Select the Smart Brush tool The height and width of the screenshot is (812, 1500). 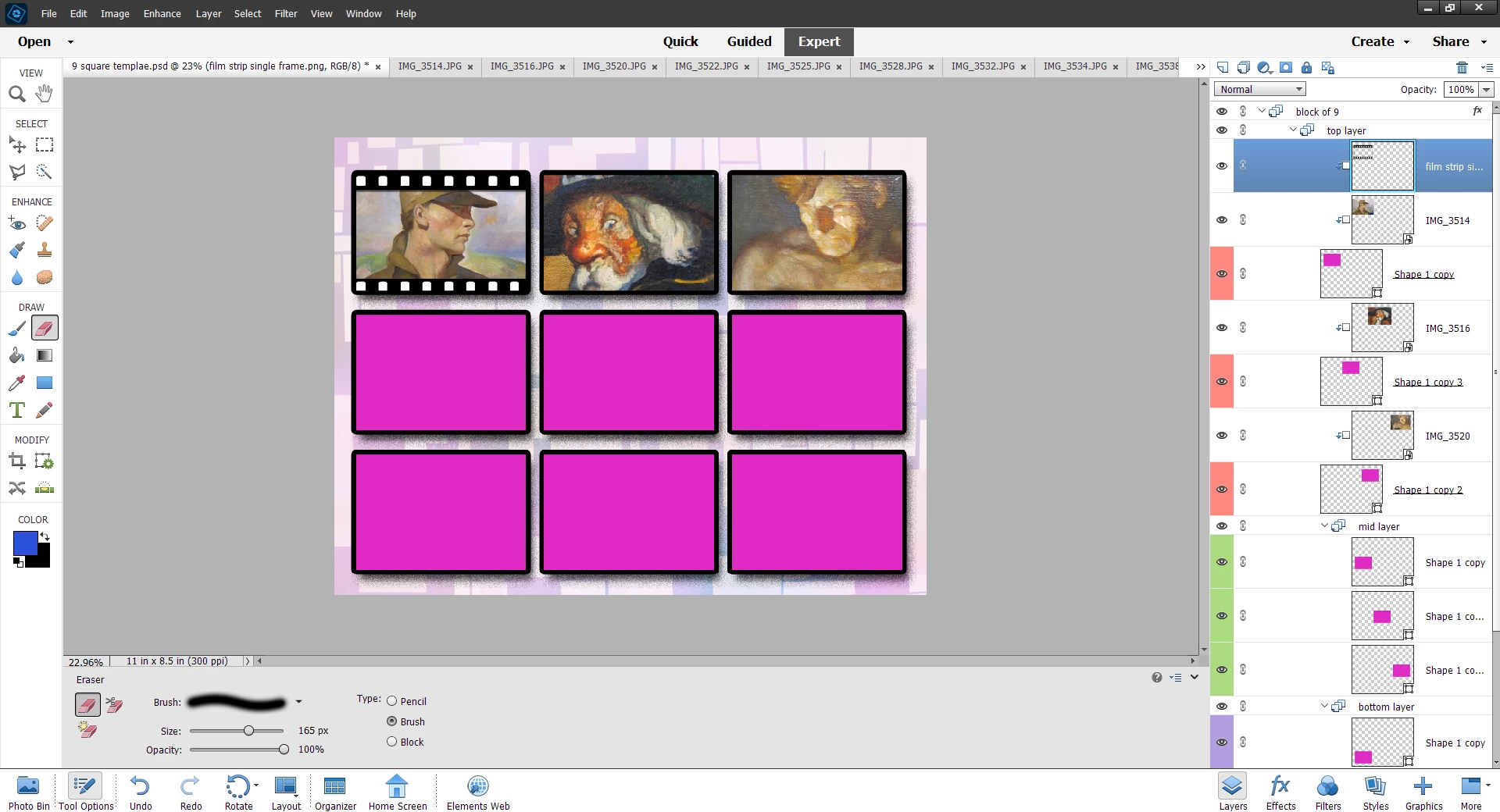click(17, 250)
